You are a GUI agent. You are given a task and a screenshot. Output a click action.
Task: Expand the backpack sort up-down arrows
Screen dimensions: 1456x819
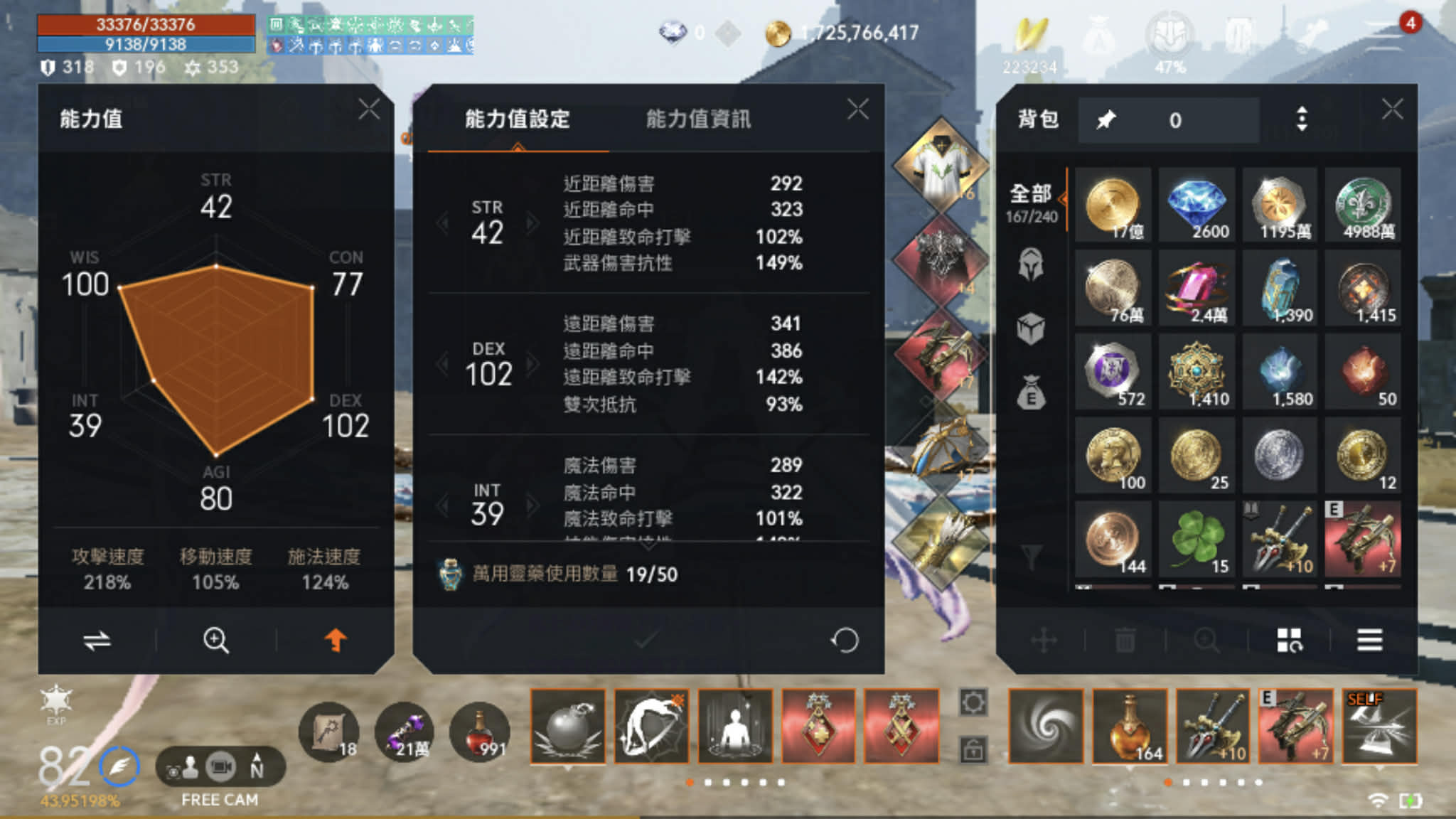click(1301, 119)
